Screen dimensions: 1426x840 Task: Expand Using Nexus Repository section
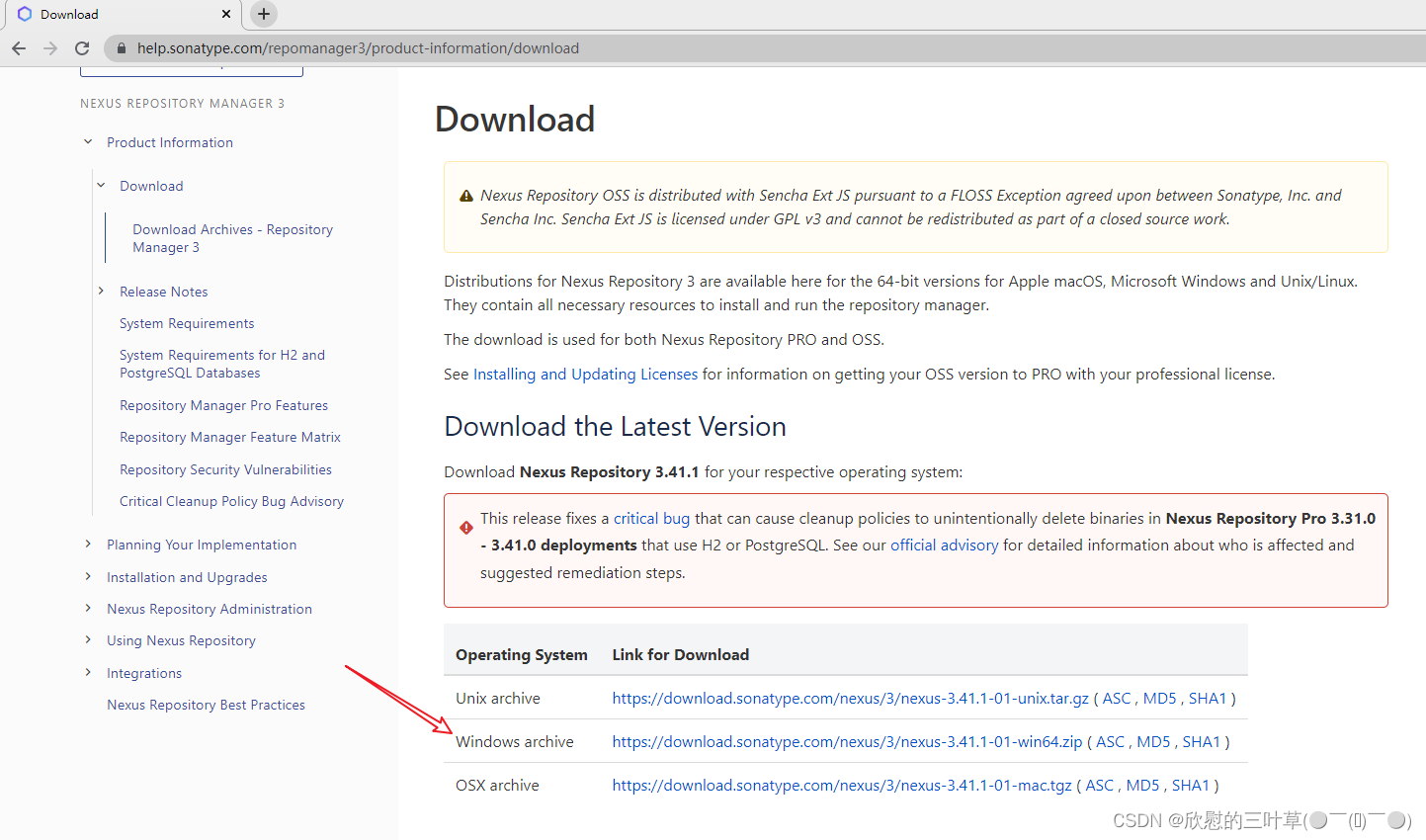[x=88, y=640]
